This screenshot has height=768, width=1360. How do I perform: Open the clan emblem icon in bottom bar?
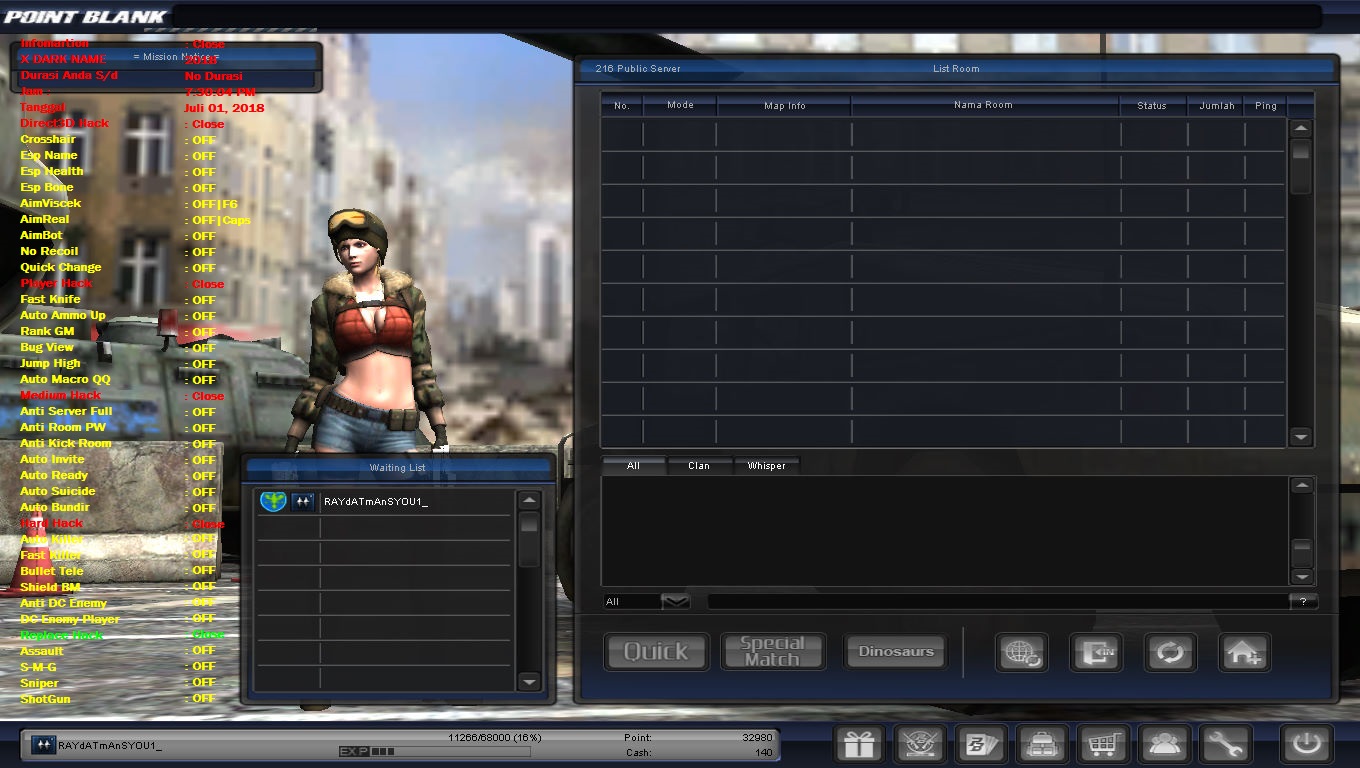tap(920, 744)
